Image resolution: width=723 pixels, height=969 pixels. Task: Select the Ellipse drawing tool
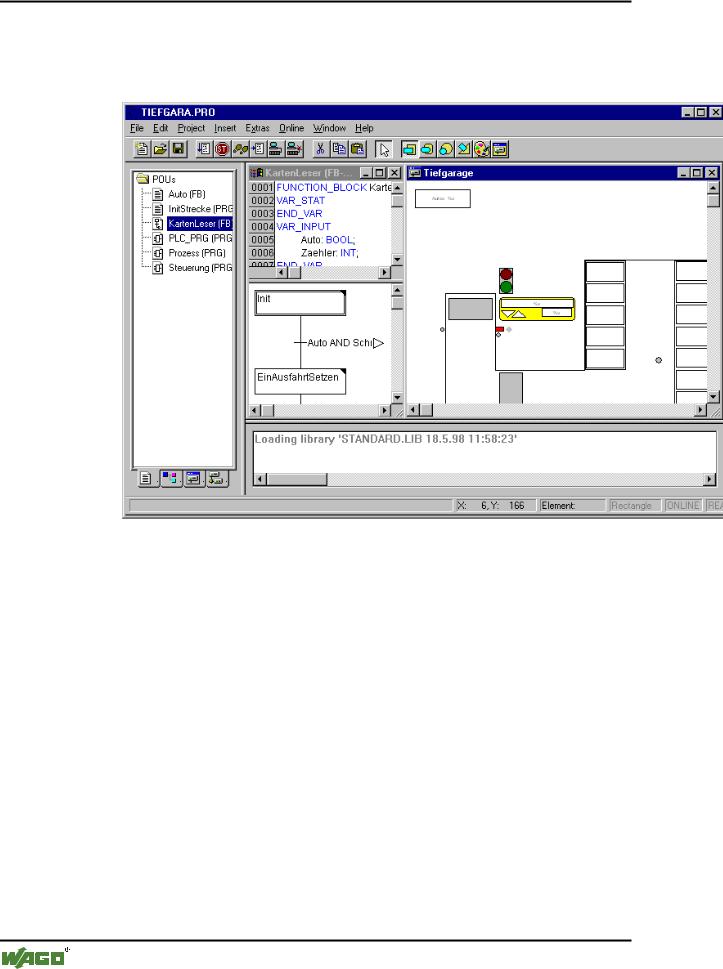tap(445, 149)
